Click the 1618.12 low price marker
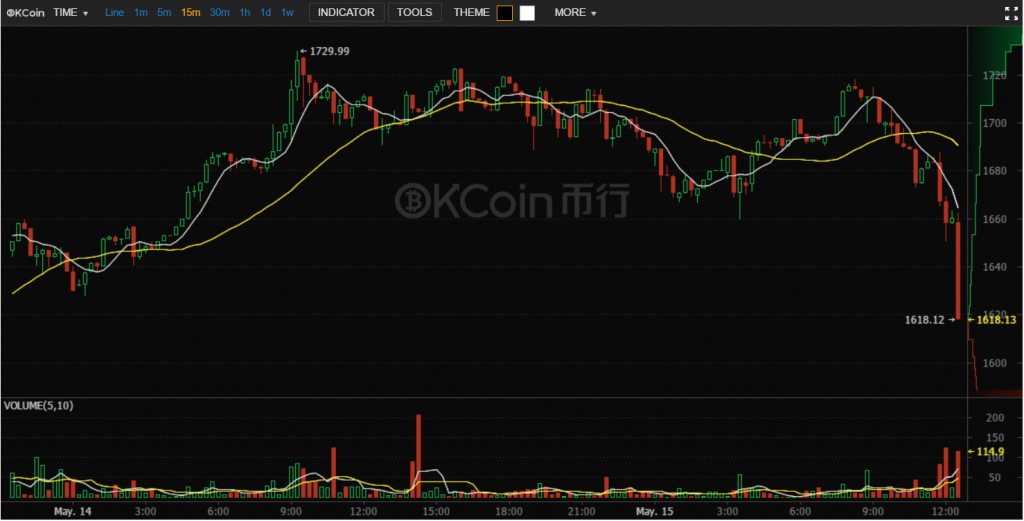Image resolution: width=1024 pixels, height=521 pixels. pyautogui.click(x=929, y=320)
